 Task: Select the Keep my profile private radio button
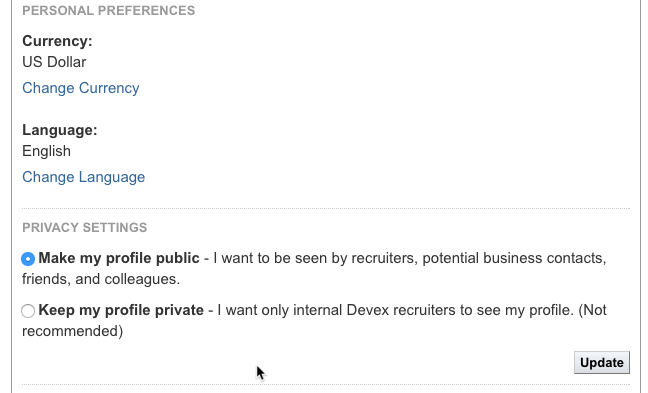(x=28, y=311)
